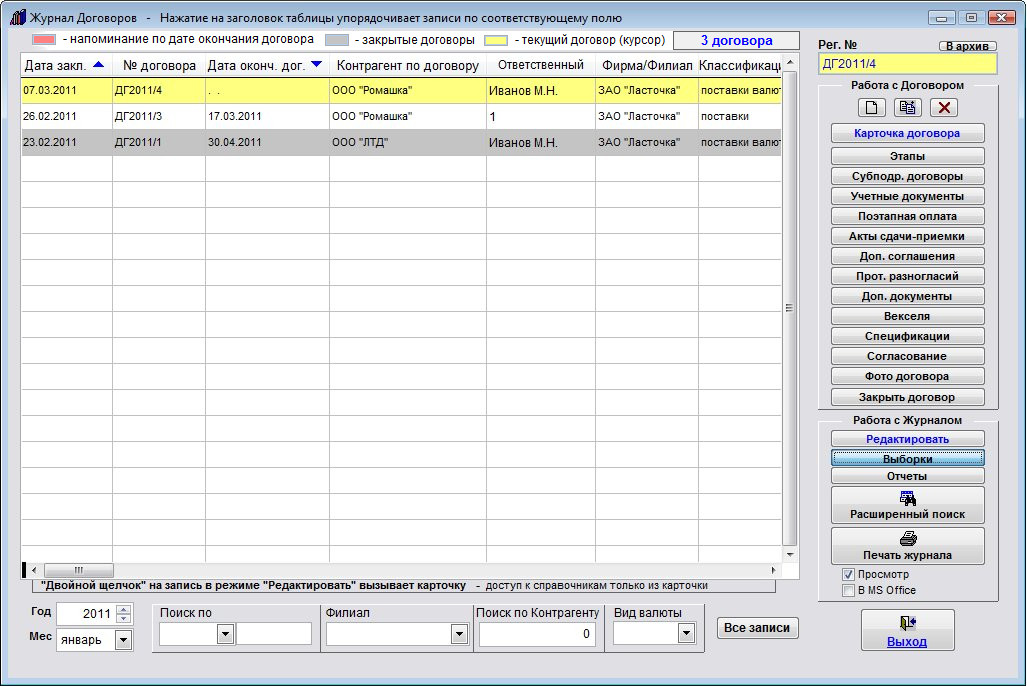Sort by the Дата закл. column arrow
1027x686 pixels.
(98, 65)
